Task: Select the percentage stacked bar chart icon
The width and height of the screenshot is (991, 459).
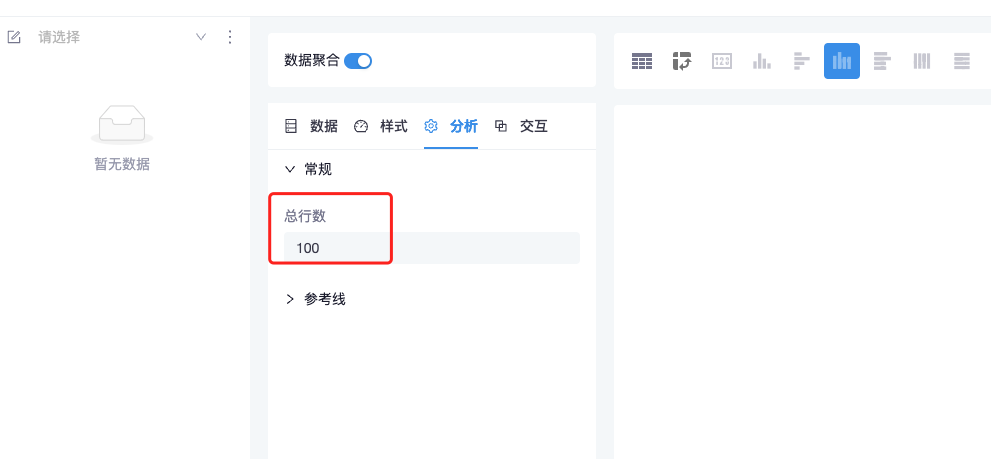Action: pyautogui.click(x=962, y=61)
